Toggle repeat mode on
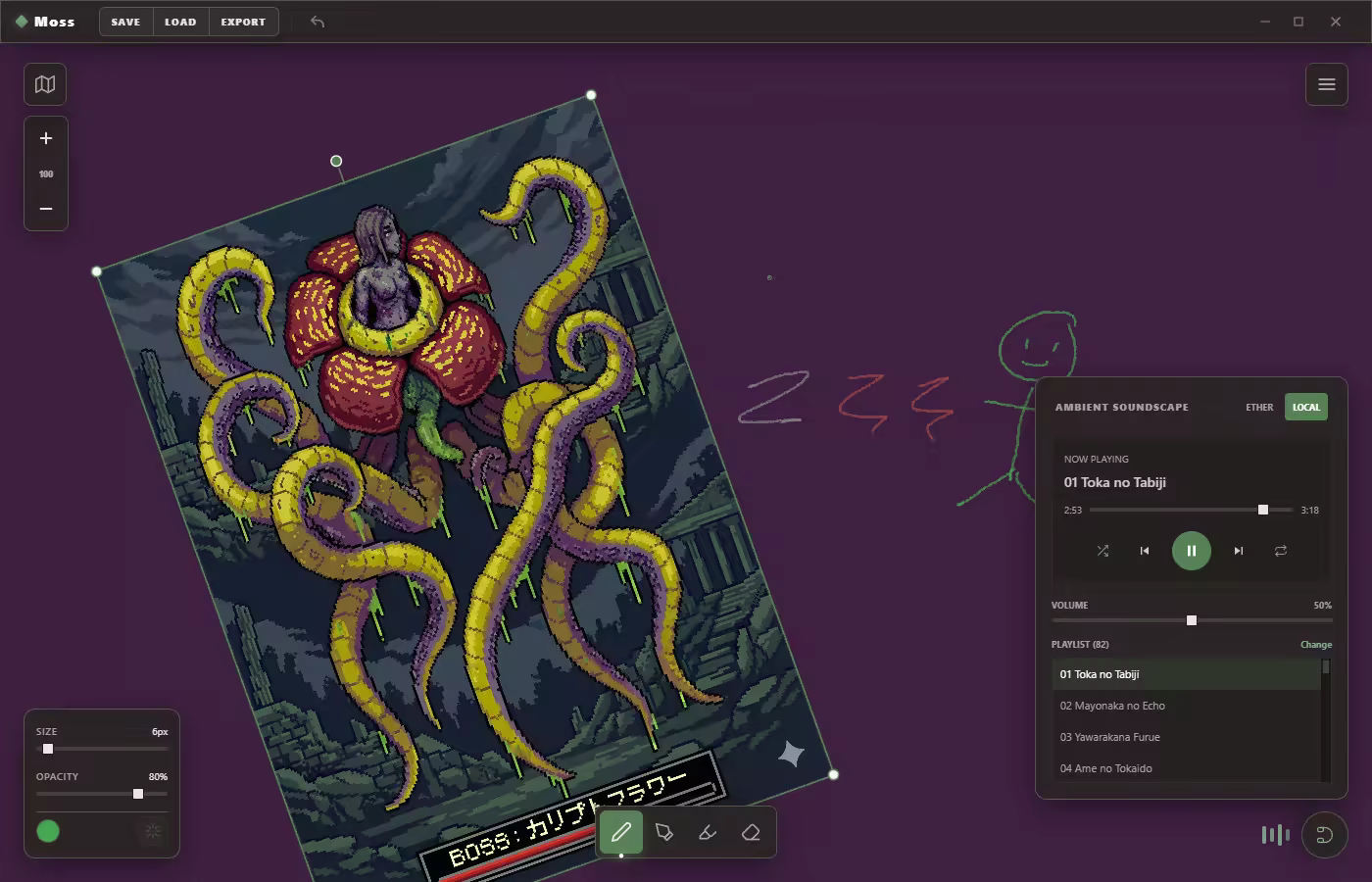The width and height of the screenshot is (1372, 882). 1281,551
